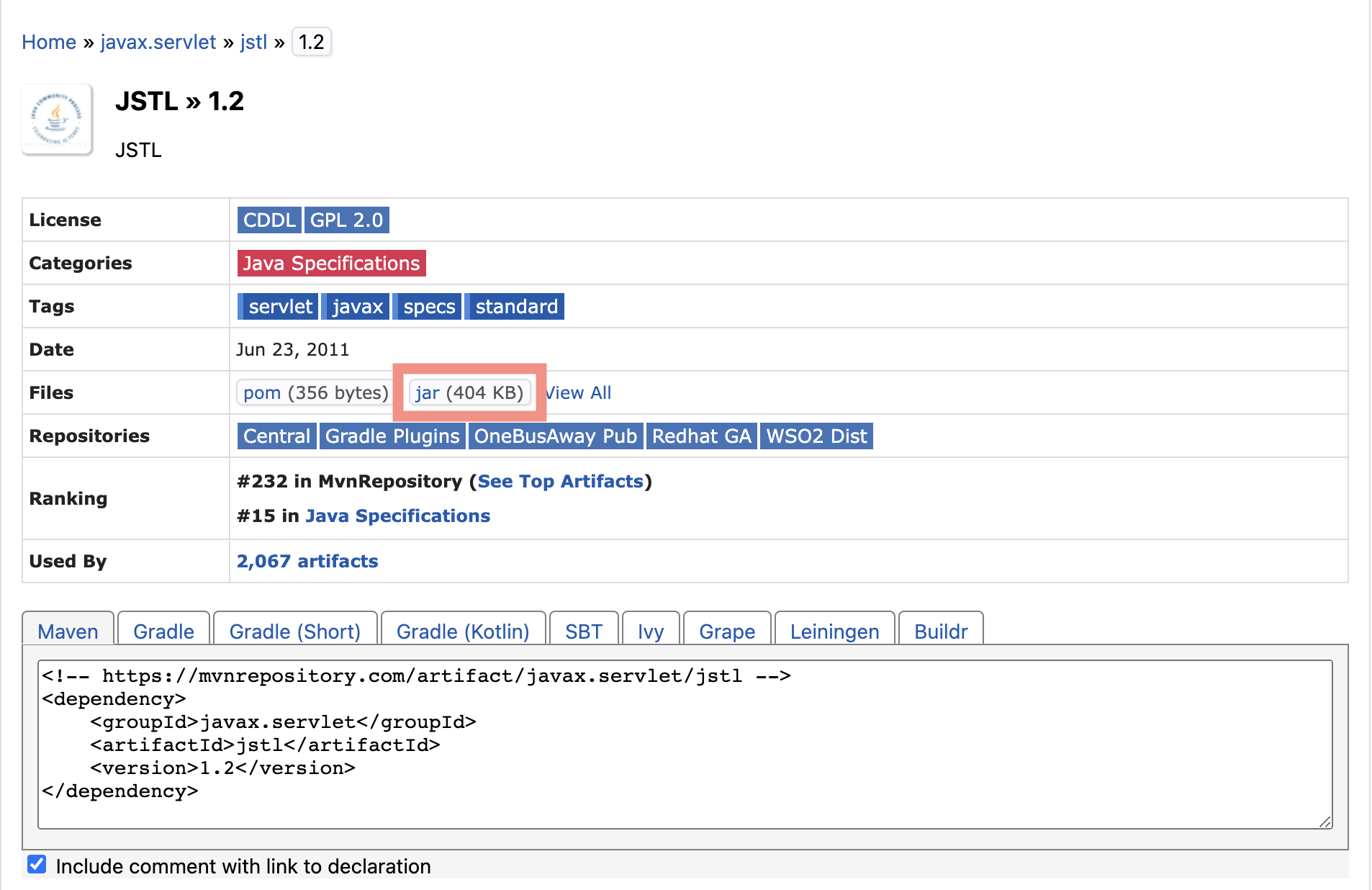This screenshot has height=890, width=1372.
Task: Open See Top Artifacts link
Action: click(561, 482)
